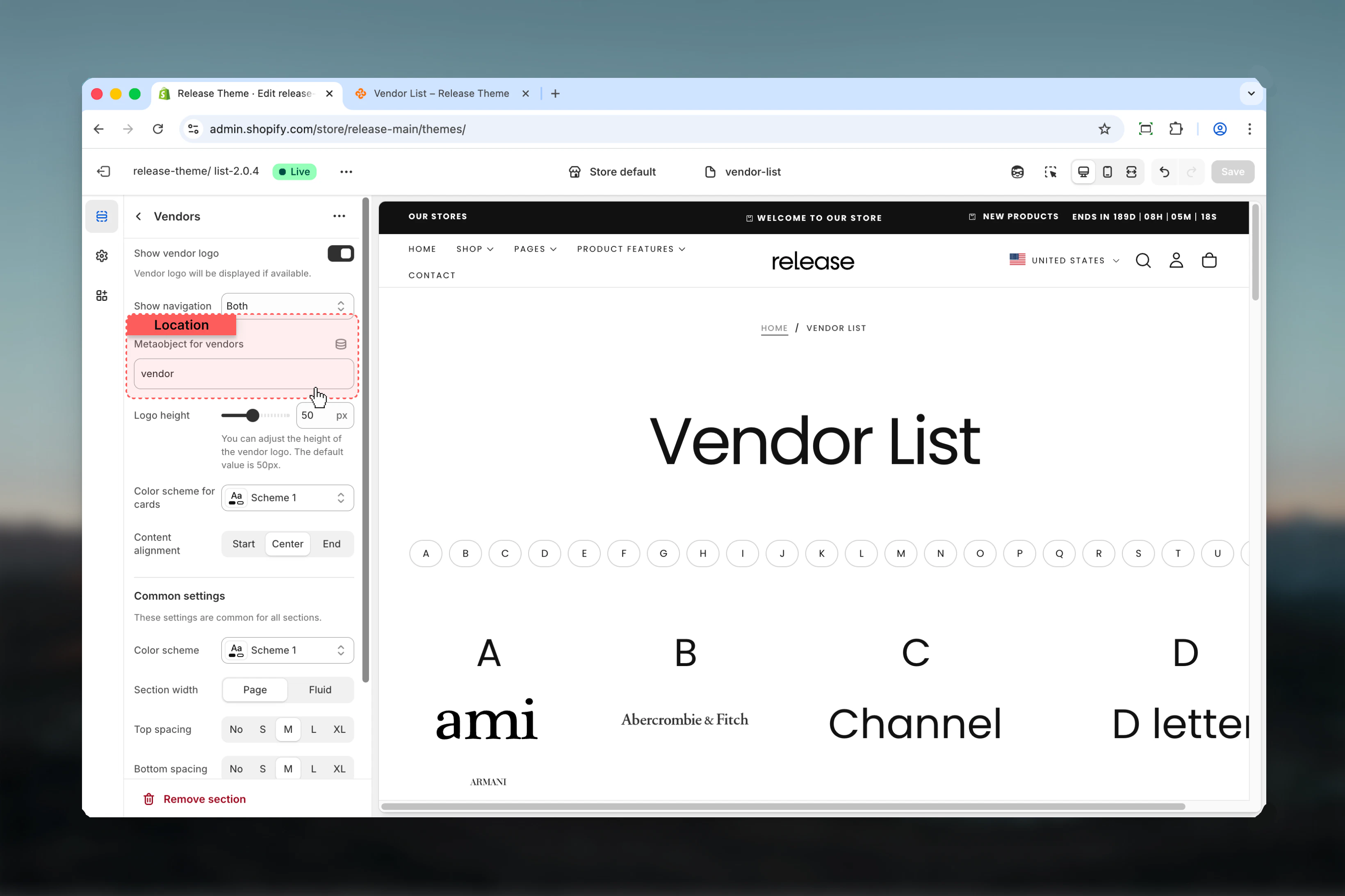1345x896 pixels.
Task: Set content alignment to End
Action: [x=331, y=544]
